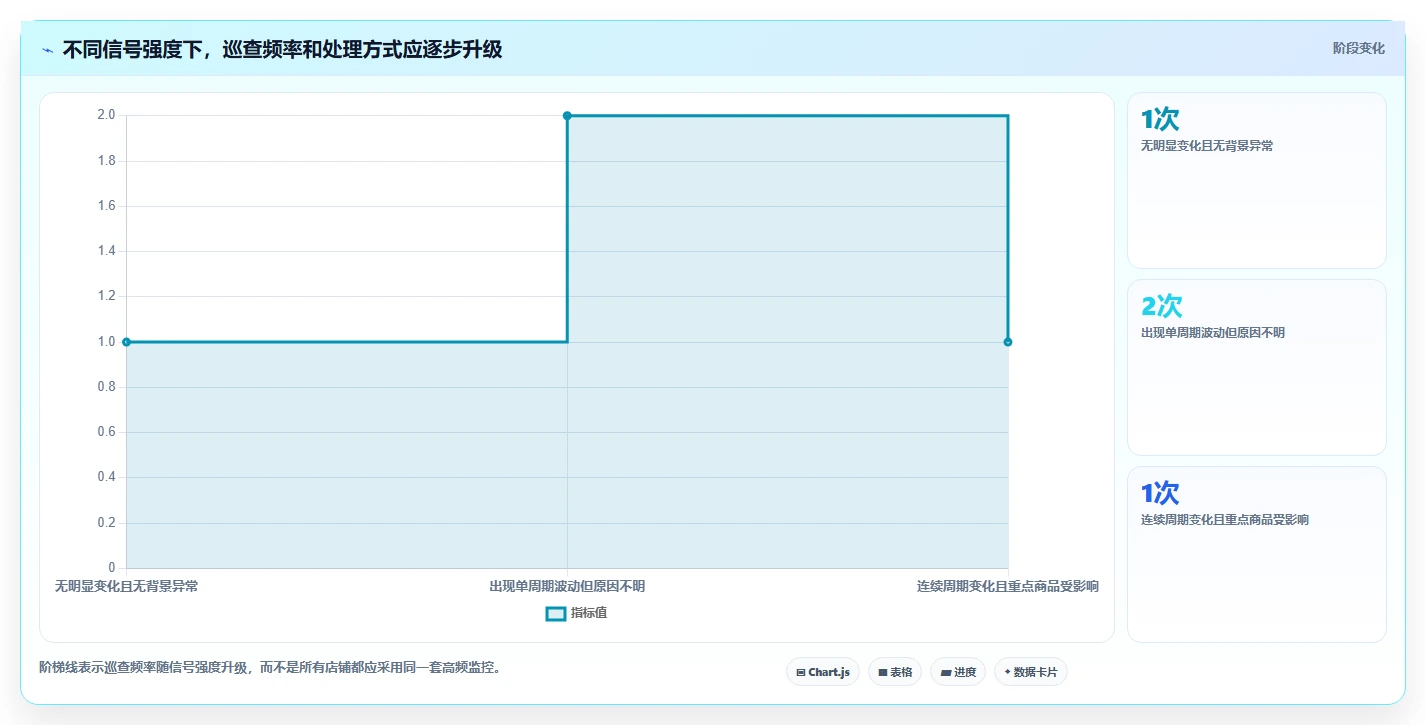The width and height of the screenshot is (1426, 725).
Task: Click the y-axis tick 0
Action: [112, 568]
